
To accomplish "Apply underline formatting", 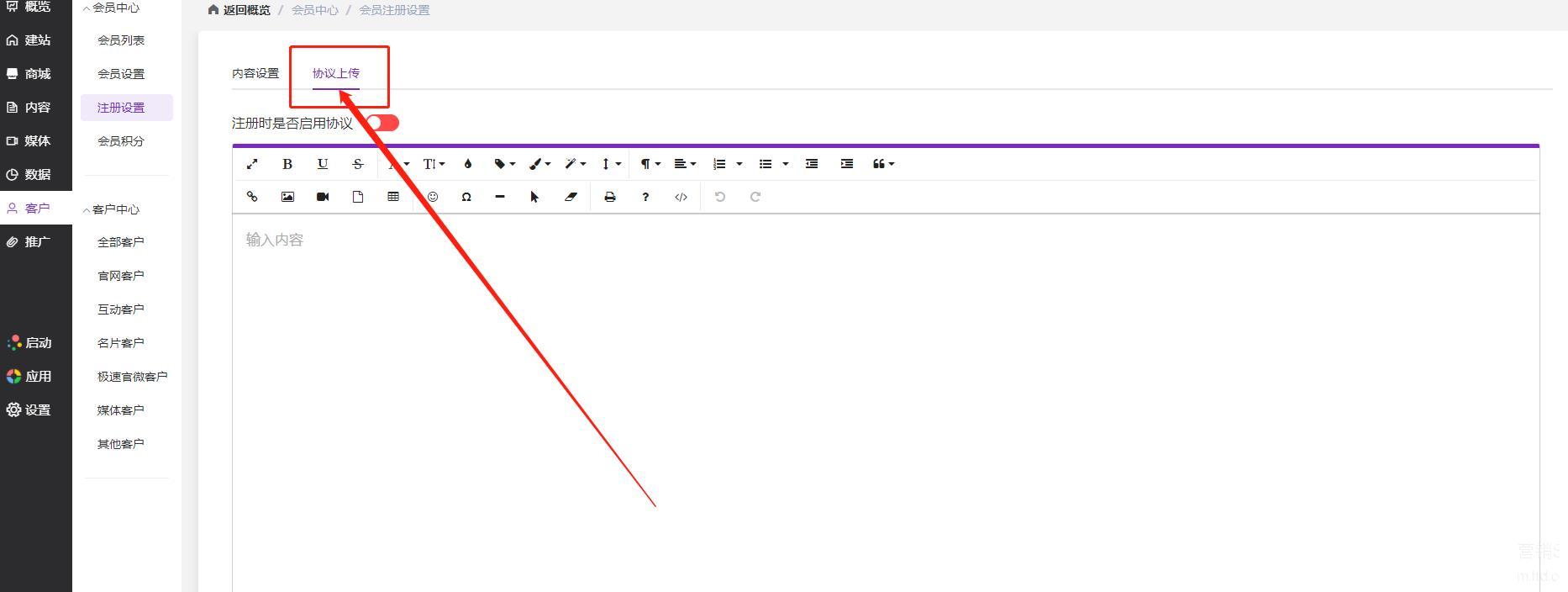I will tap(323, 164).
